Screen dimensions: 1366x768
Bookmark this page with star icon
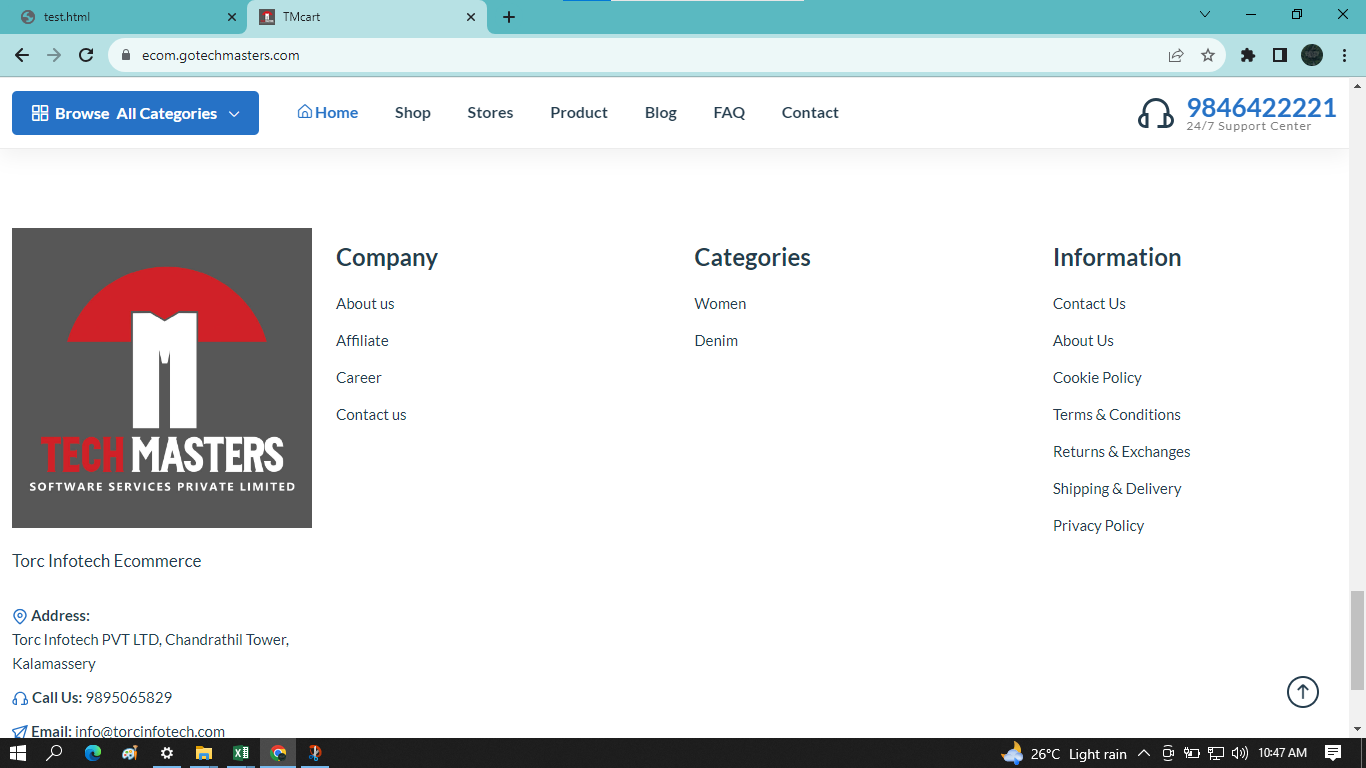pos(1207,56)
